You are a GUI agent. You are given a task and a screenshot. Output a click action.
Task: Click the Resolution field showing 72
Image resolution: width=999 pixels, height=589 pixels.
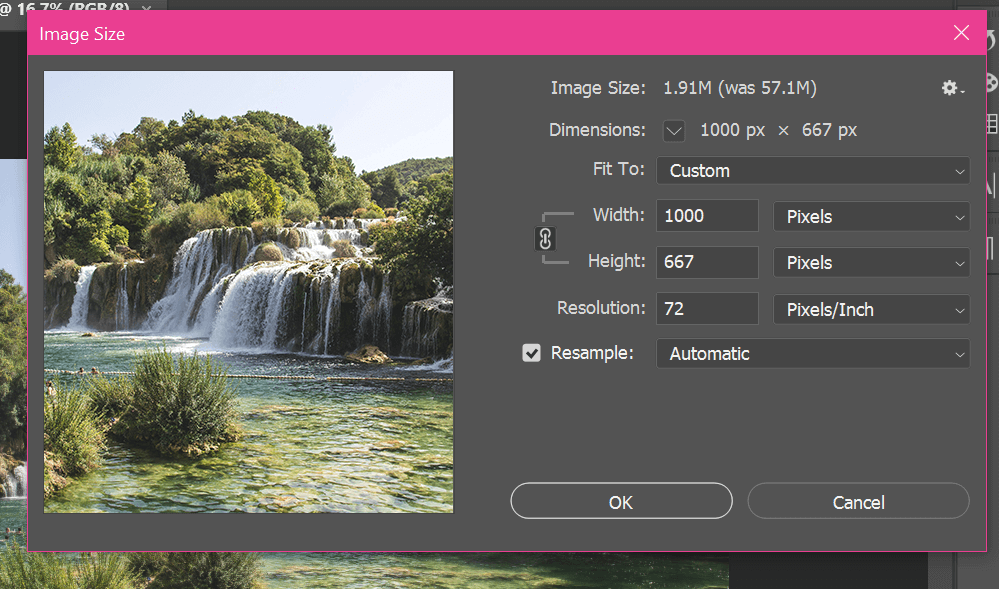(707, 309)
